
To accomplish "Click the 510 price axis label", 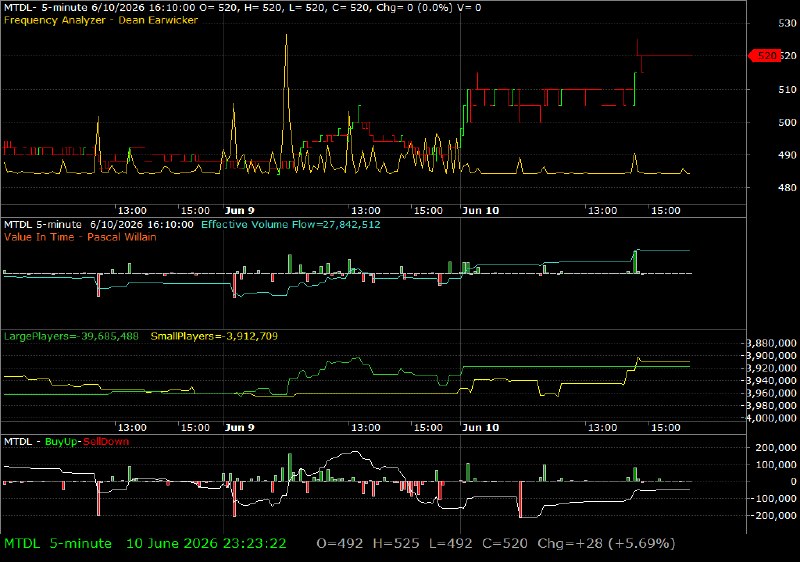I will pos(787,90).
